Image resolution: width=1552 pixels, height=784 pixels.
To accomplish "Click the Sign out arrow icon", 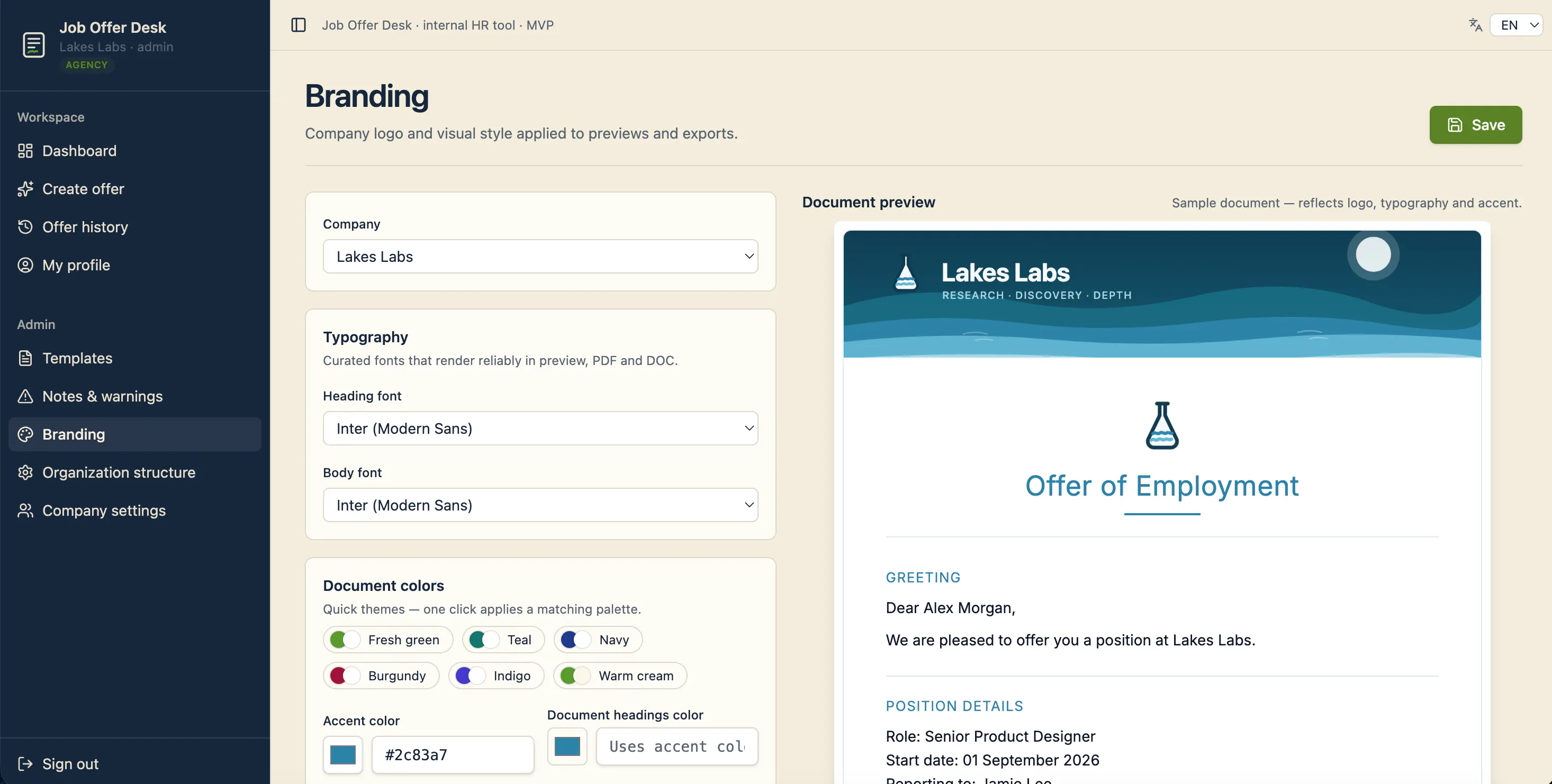I will 25,764.
